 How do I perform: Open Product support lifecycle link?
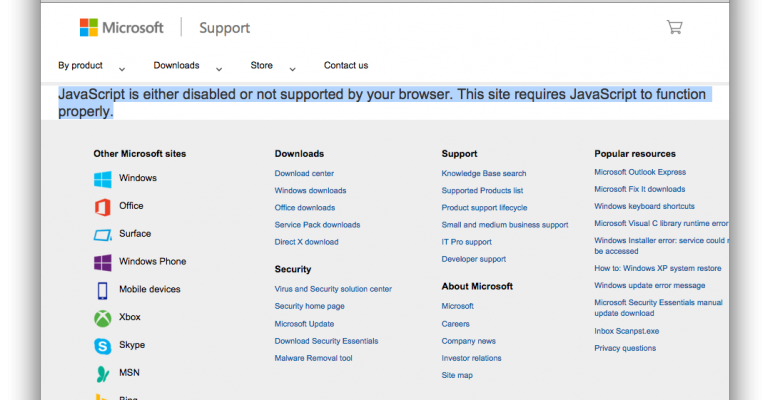coord(484,208)
